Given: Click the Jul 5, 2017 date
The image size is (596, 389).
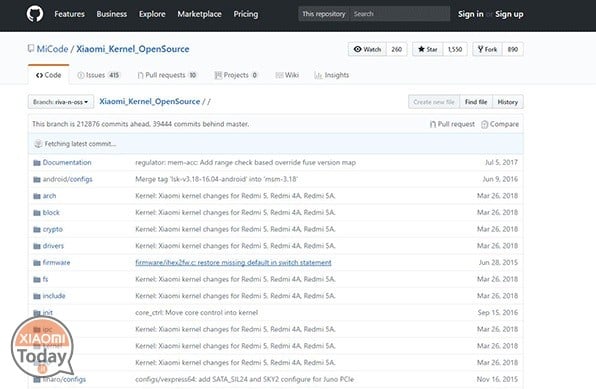Looking at the screenshot, I should [x=501, y=162].
